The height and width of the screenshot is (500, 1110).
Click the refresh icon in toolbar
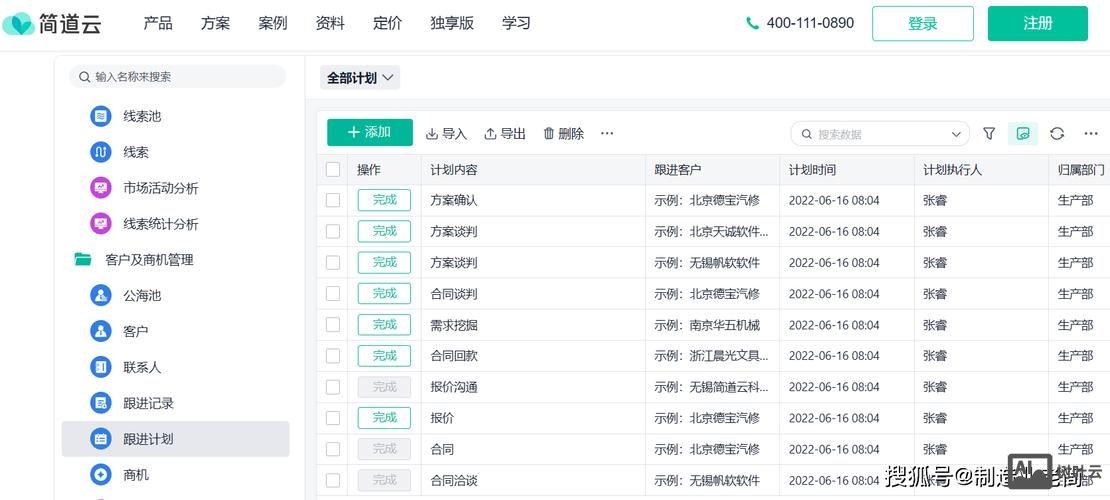(1057, 134)
